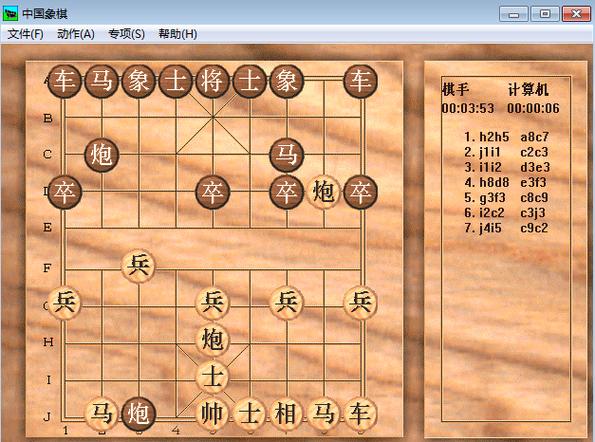Click the reply move c3j3
The height and width of the screenshot is (442, 595).
point(533,213)
